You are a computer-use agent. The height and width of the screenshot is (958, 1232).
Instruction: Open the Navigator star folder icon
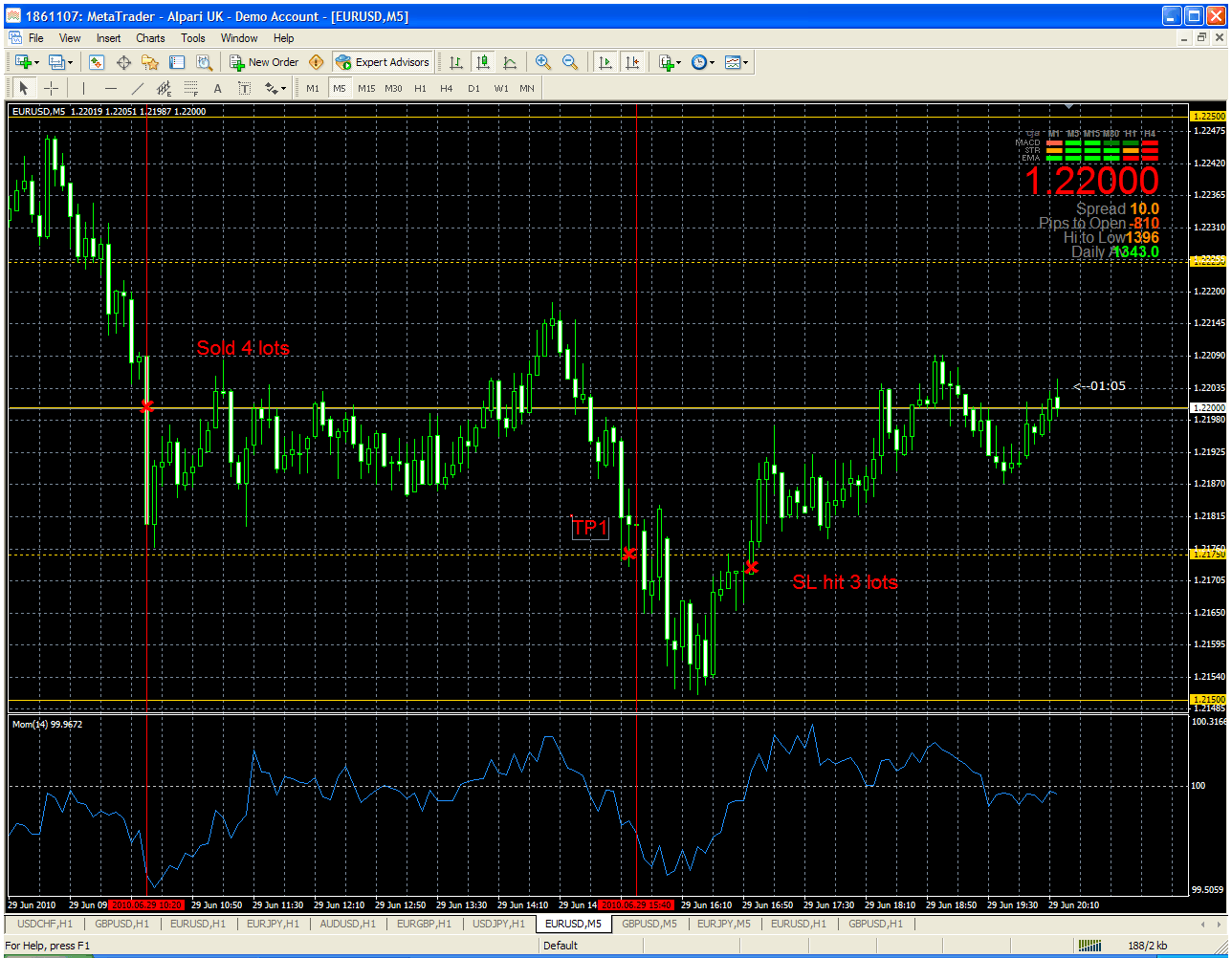(150, 62)
